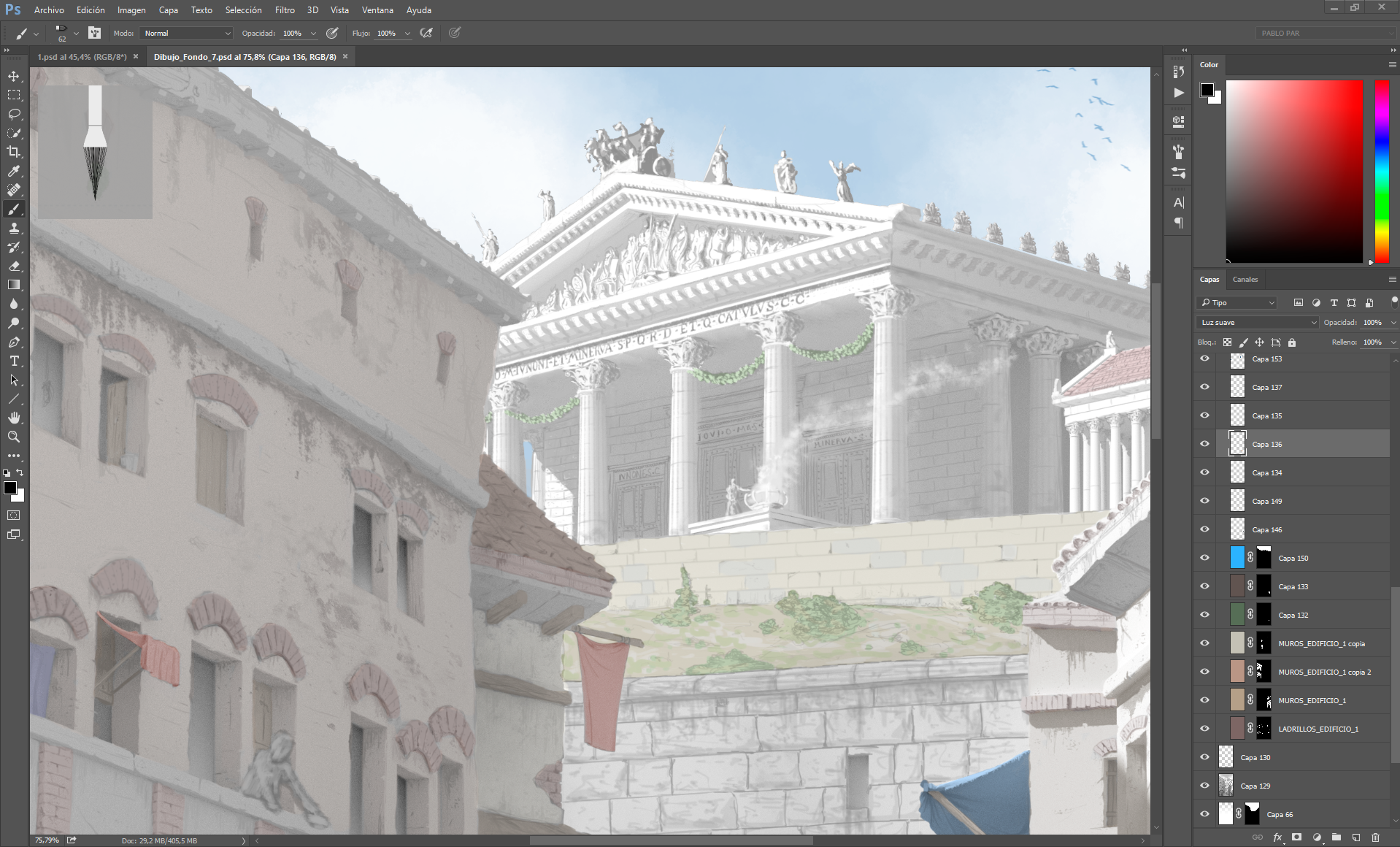Open the brush Modo dropdown

tap(186, 34)
